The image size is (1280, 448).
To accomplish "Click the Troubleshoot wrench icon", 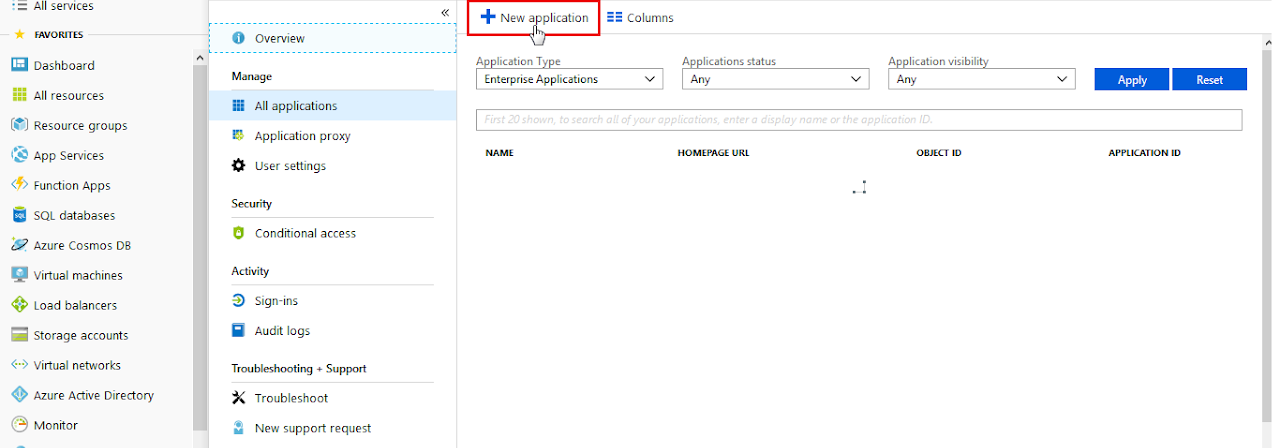I will 238,398.
